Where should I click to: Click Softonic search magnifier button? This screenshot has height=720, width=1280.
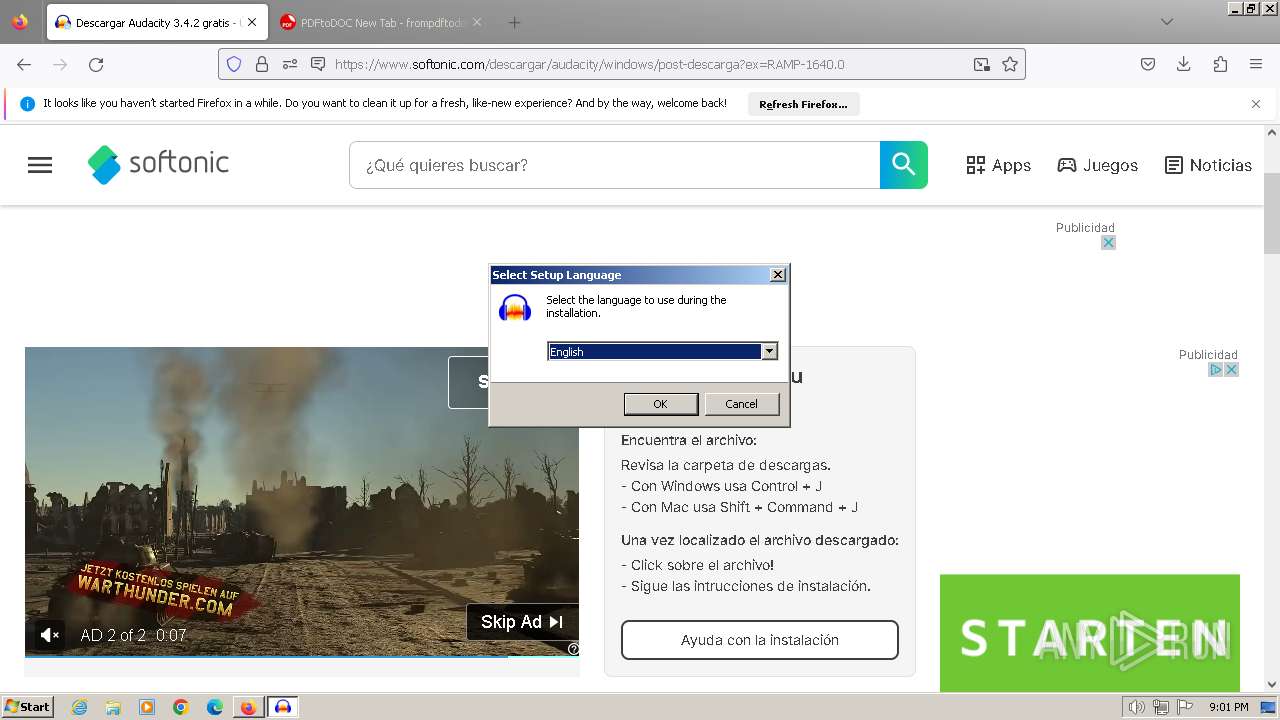[x=904, y=165]
